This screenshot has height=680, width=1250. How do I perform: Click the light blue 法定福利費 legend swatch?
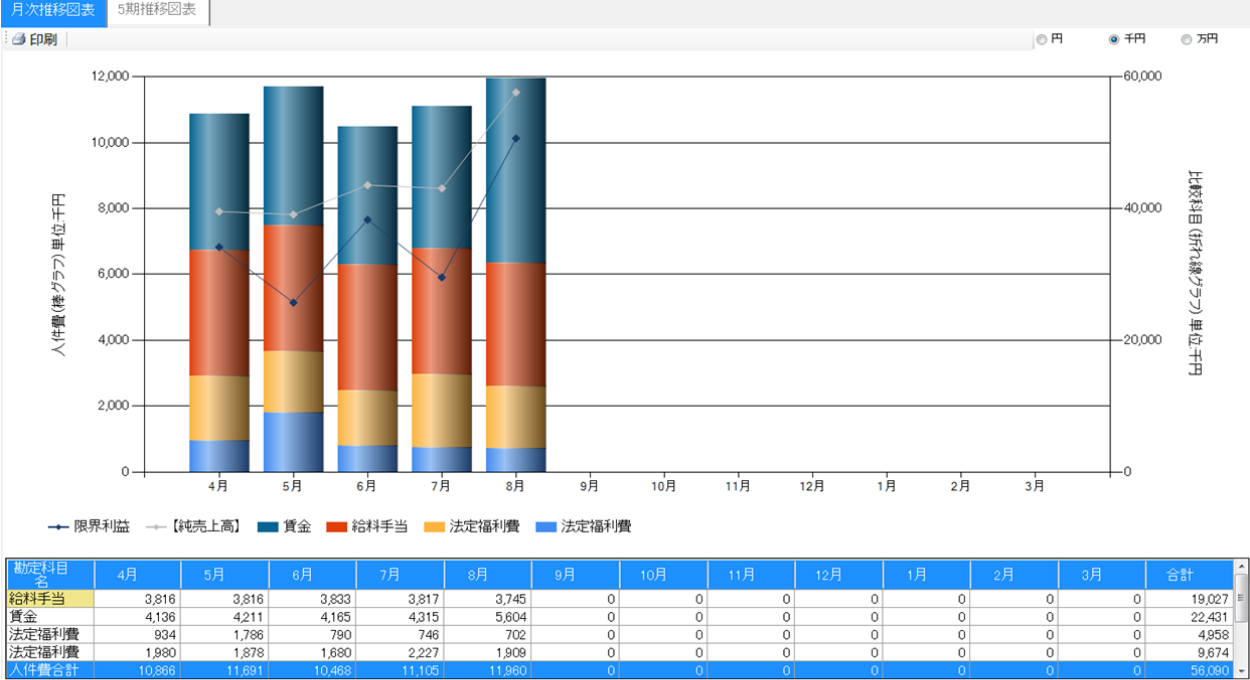pos(546,526)
